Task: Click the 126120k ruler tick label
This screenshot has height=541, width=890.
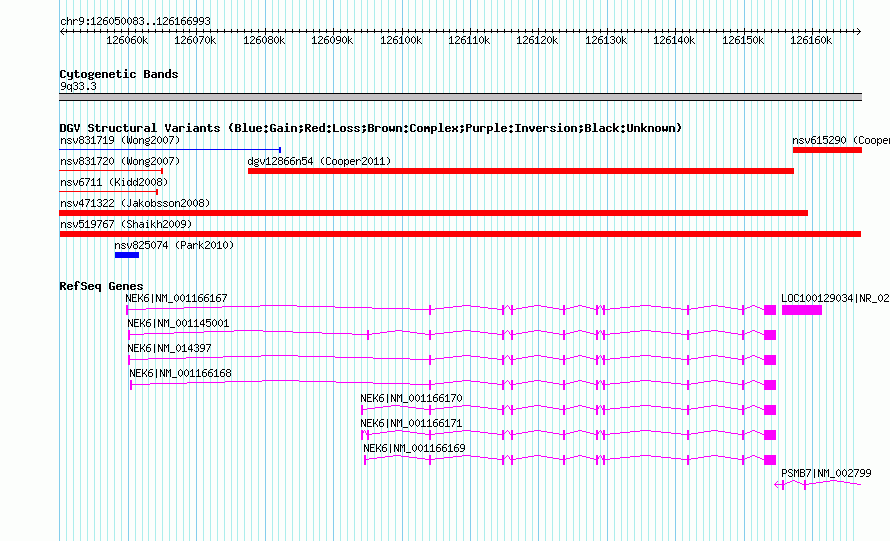Action: tap(537, 40)
